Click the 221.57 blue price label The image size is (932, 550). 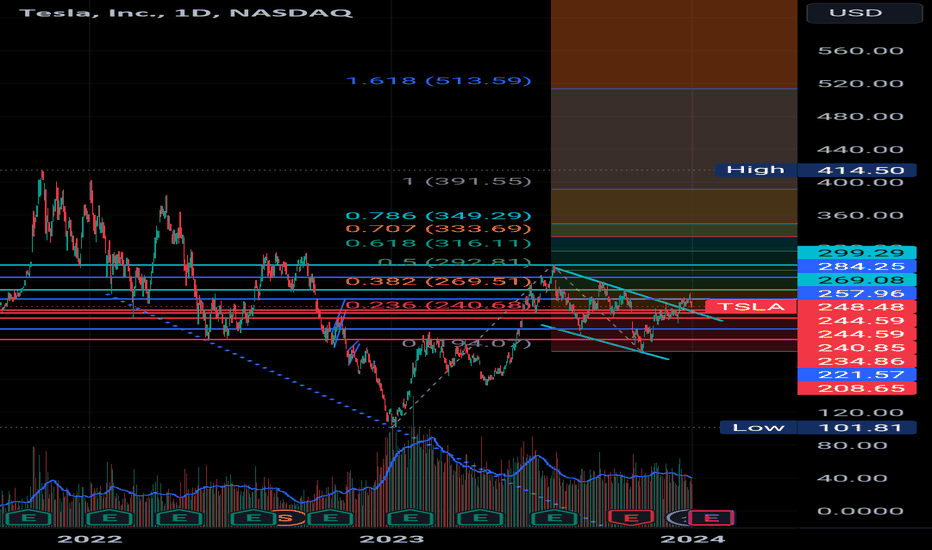click(857, 375)
